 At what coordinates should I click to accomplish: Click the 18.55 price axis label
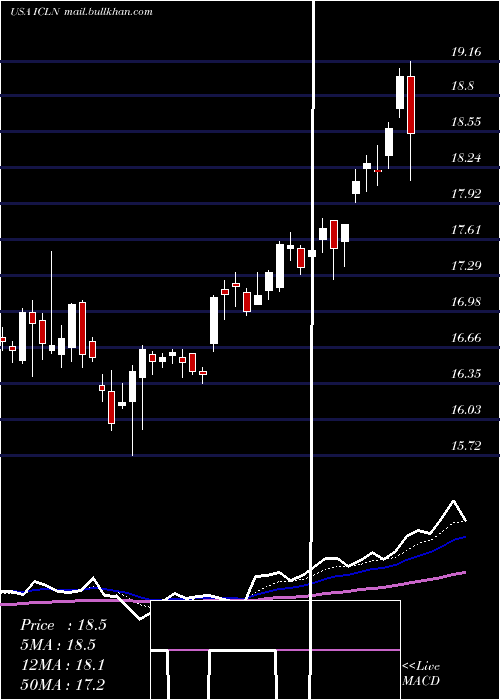coord(466,122)
